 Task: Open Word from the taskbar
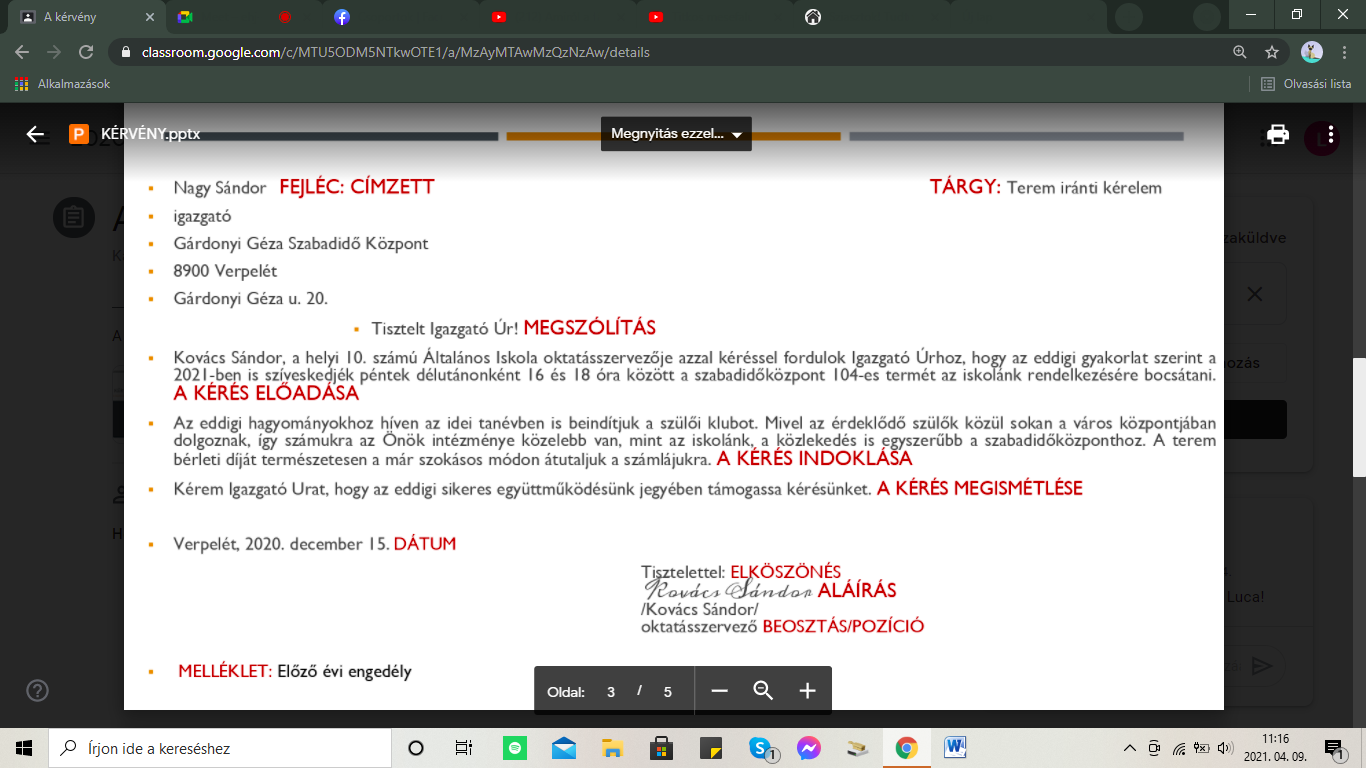pos(954,748)
